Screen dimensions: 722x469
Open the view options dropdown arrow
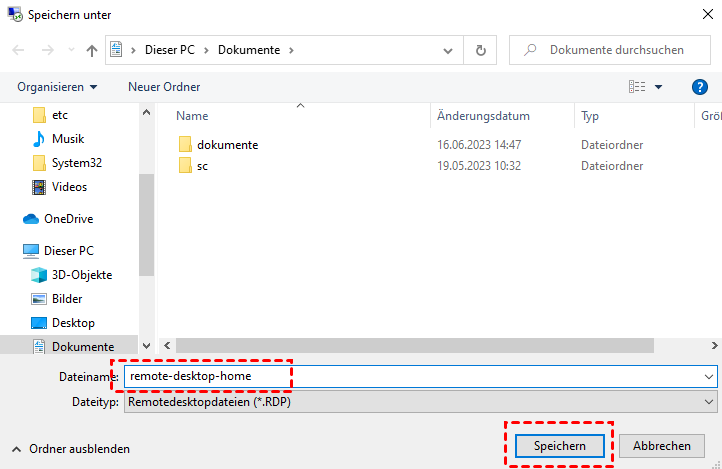[658, 87]
